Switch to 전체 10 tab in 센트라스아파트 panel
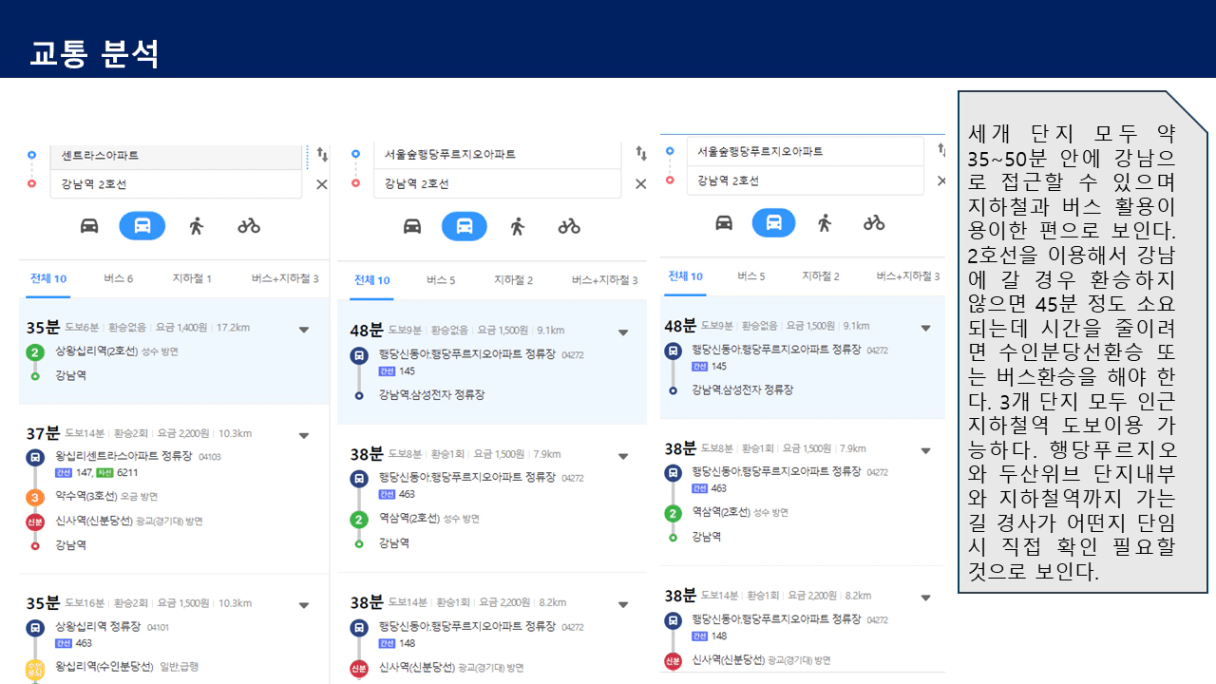 click(x=48, y=279)
